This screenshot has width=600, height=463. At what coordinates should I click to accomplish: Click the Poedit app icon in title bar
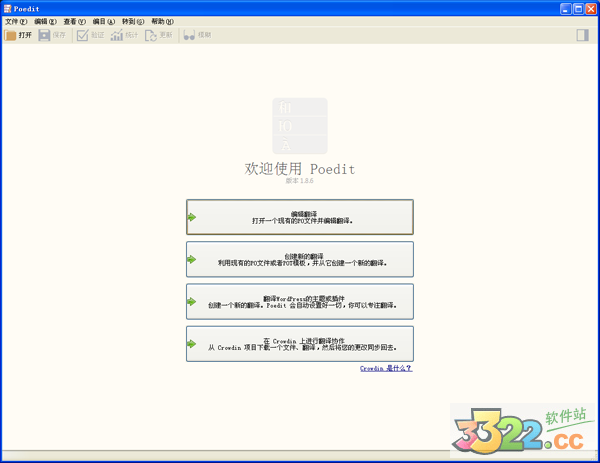coord(8,8)
